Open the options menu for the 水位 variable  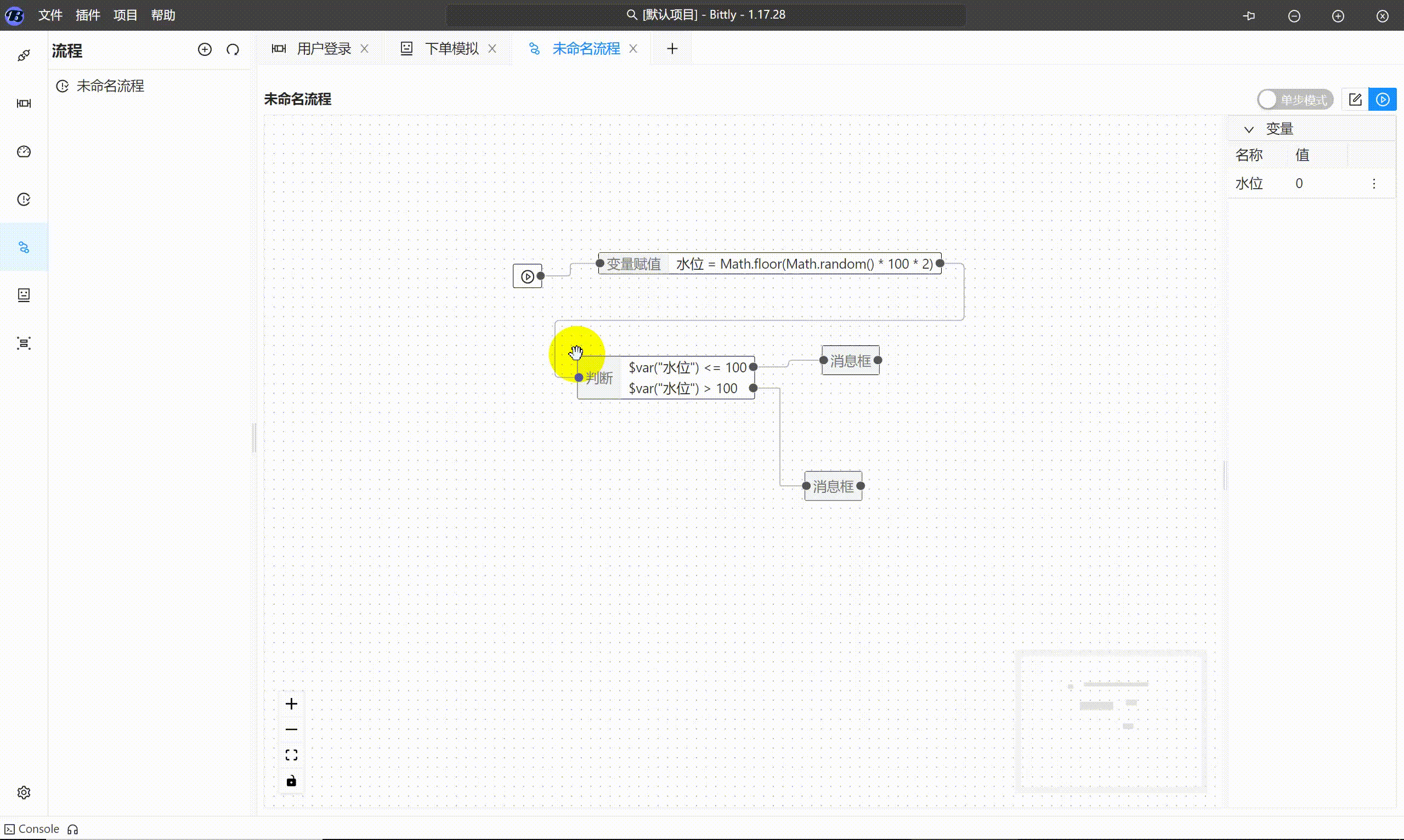1374,183
